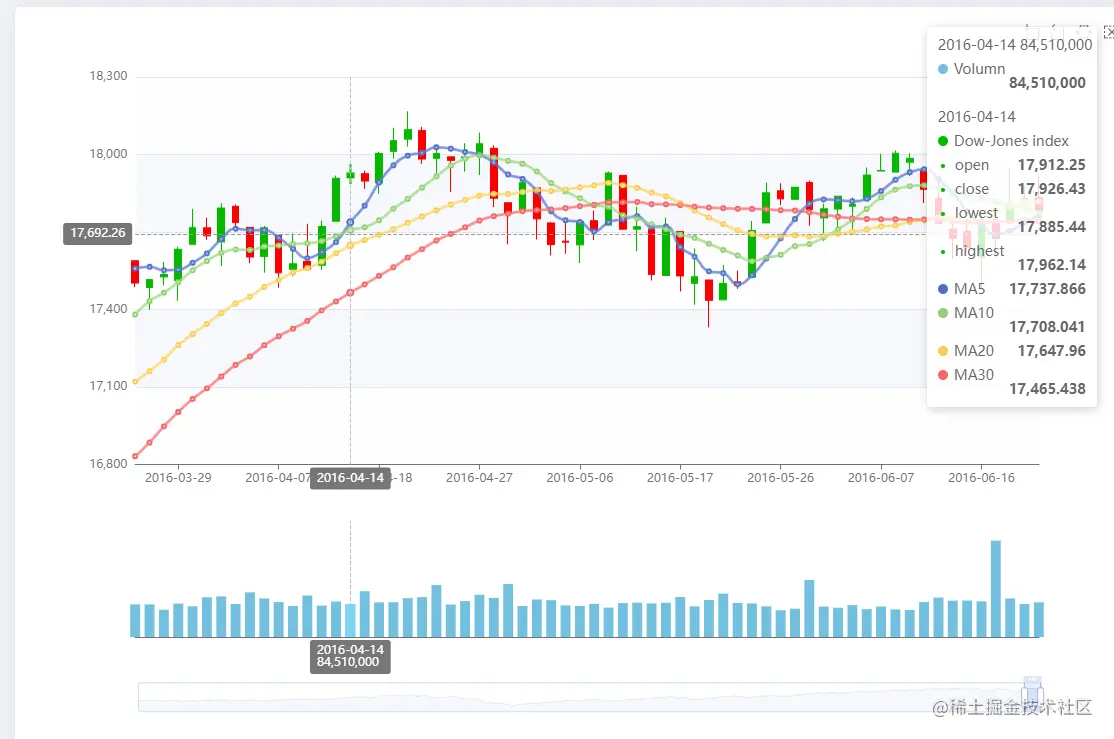Click the 2016-04-14 date label on main chart

click(x=350, y=478)
